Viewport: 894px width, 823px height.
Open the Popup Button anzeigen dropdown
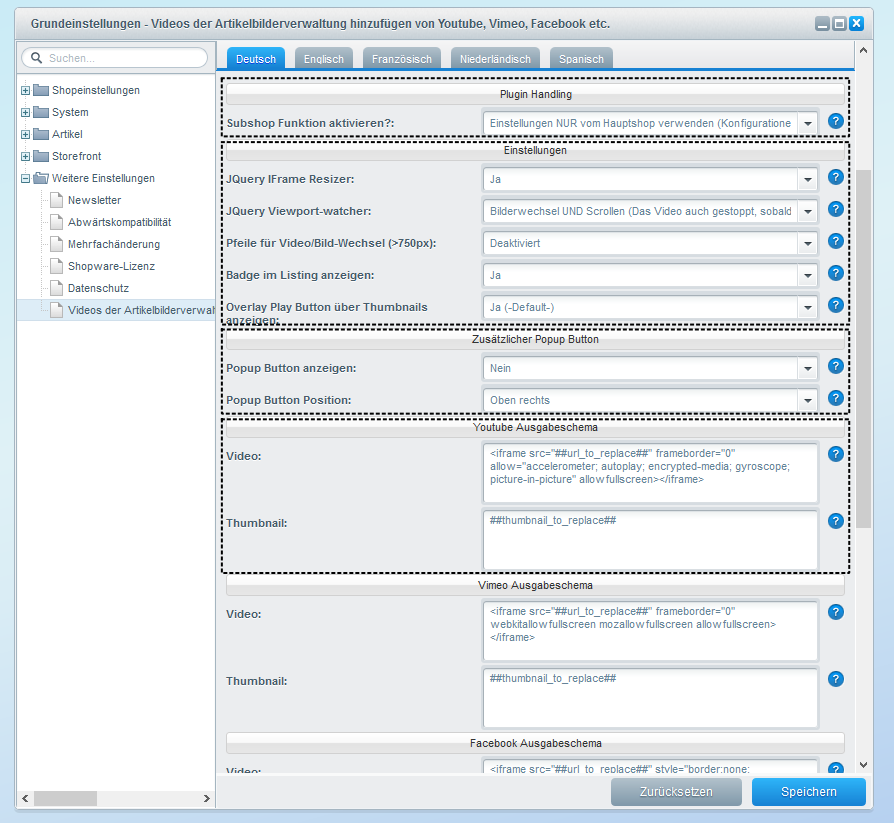[x=808, y=368]
